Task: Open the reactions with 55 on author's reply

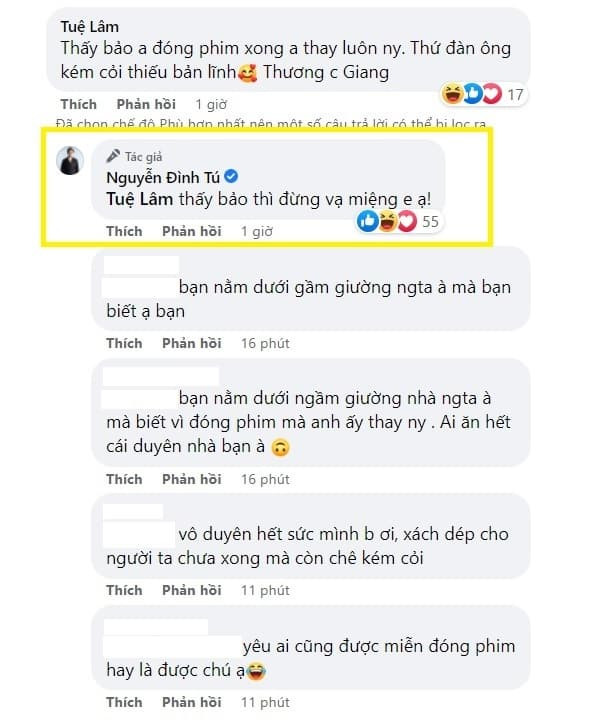Action: [x=399, y=221]
